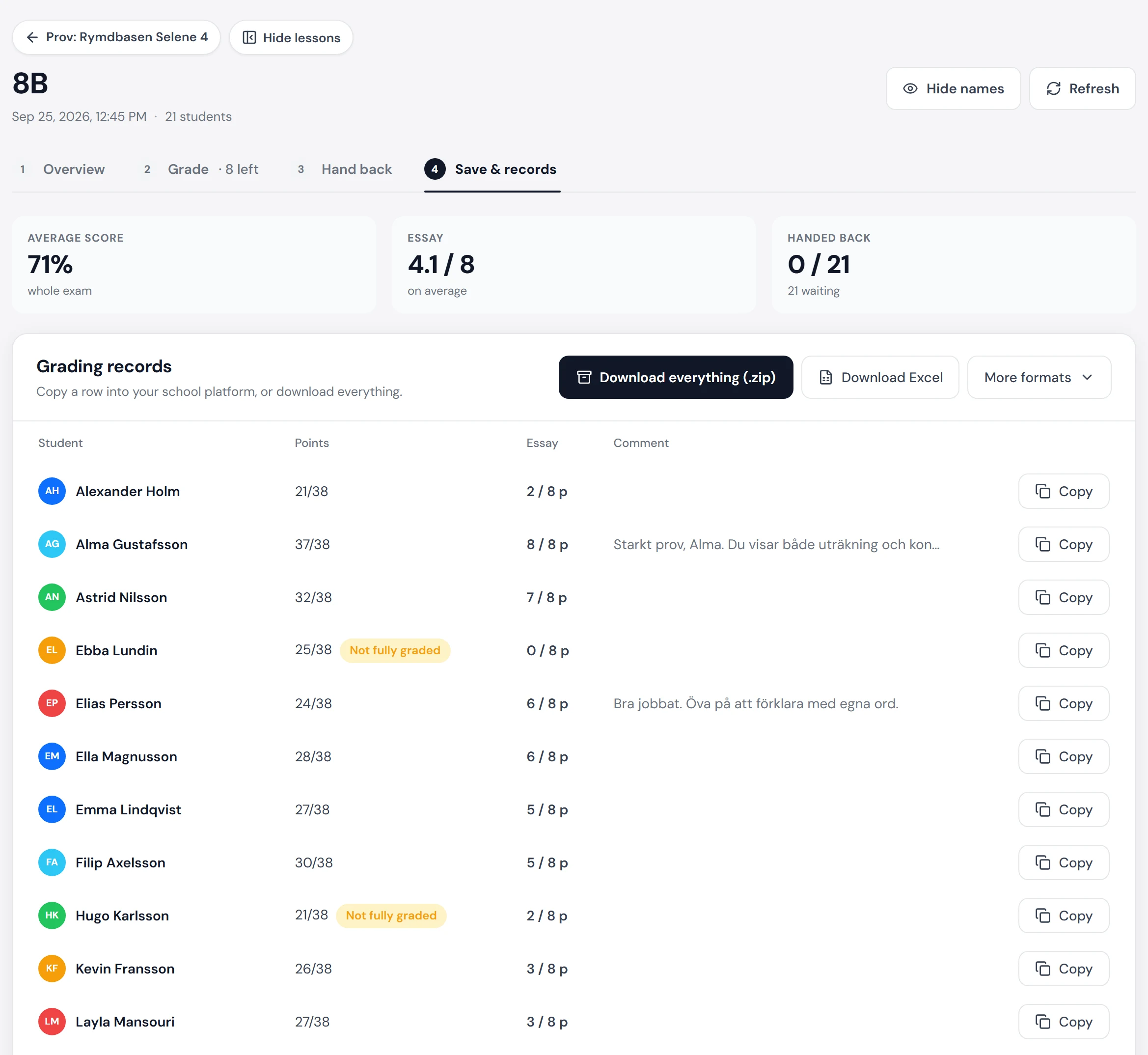The width and height of the screenshot is (1148, 1055).
Task: Click the AH avatar for Alexander Holm
Action: click(x=52, y=491)
